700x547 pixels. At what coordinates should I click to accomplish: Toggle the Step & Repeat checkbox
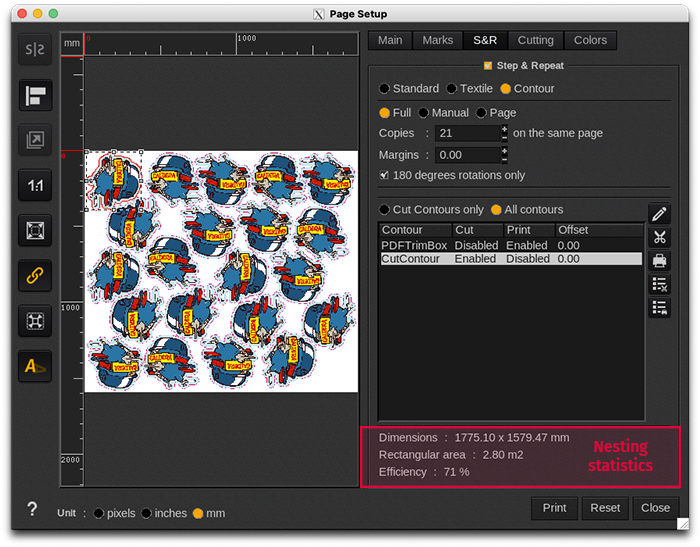tap(488, 66)
